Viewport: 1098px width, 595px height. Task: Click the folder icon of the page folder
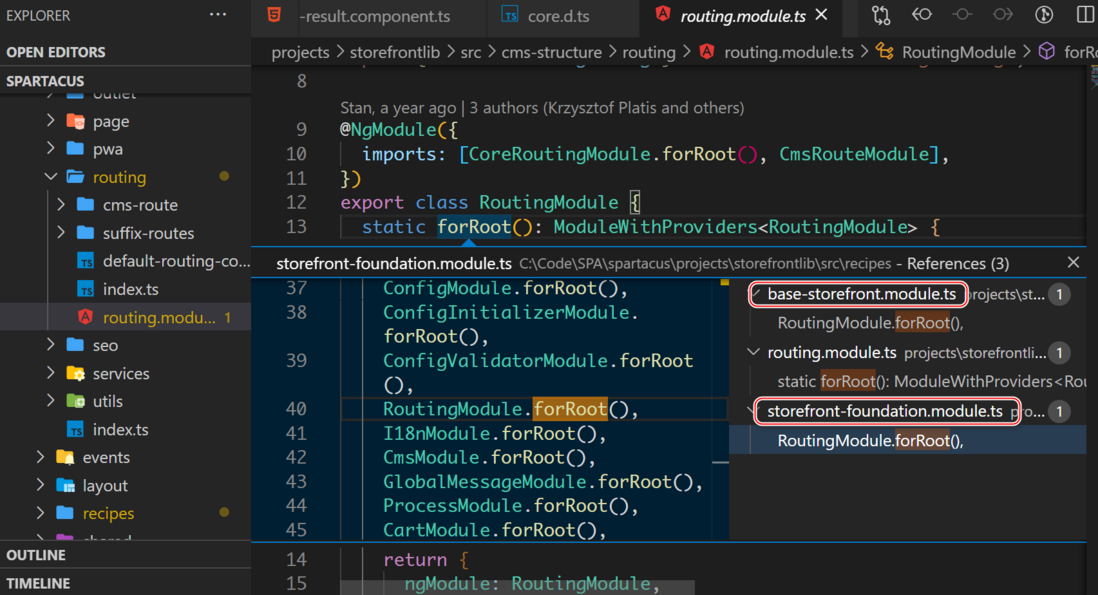pyautogui.click(x=76, y=121)
